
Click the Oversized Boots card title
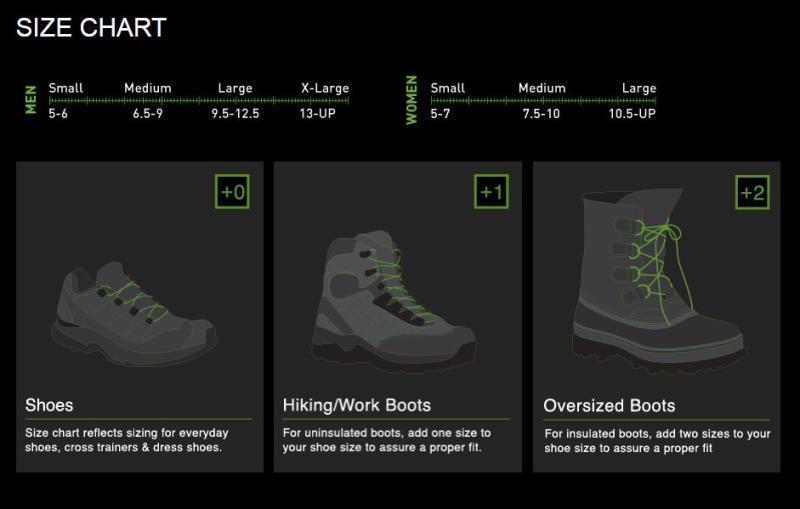coord(609,405)
